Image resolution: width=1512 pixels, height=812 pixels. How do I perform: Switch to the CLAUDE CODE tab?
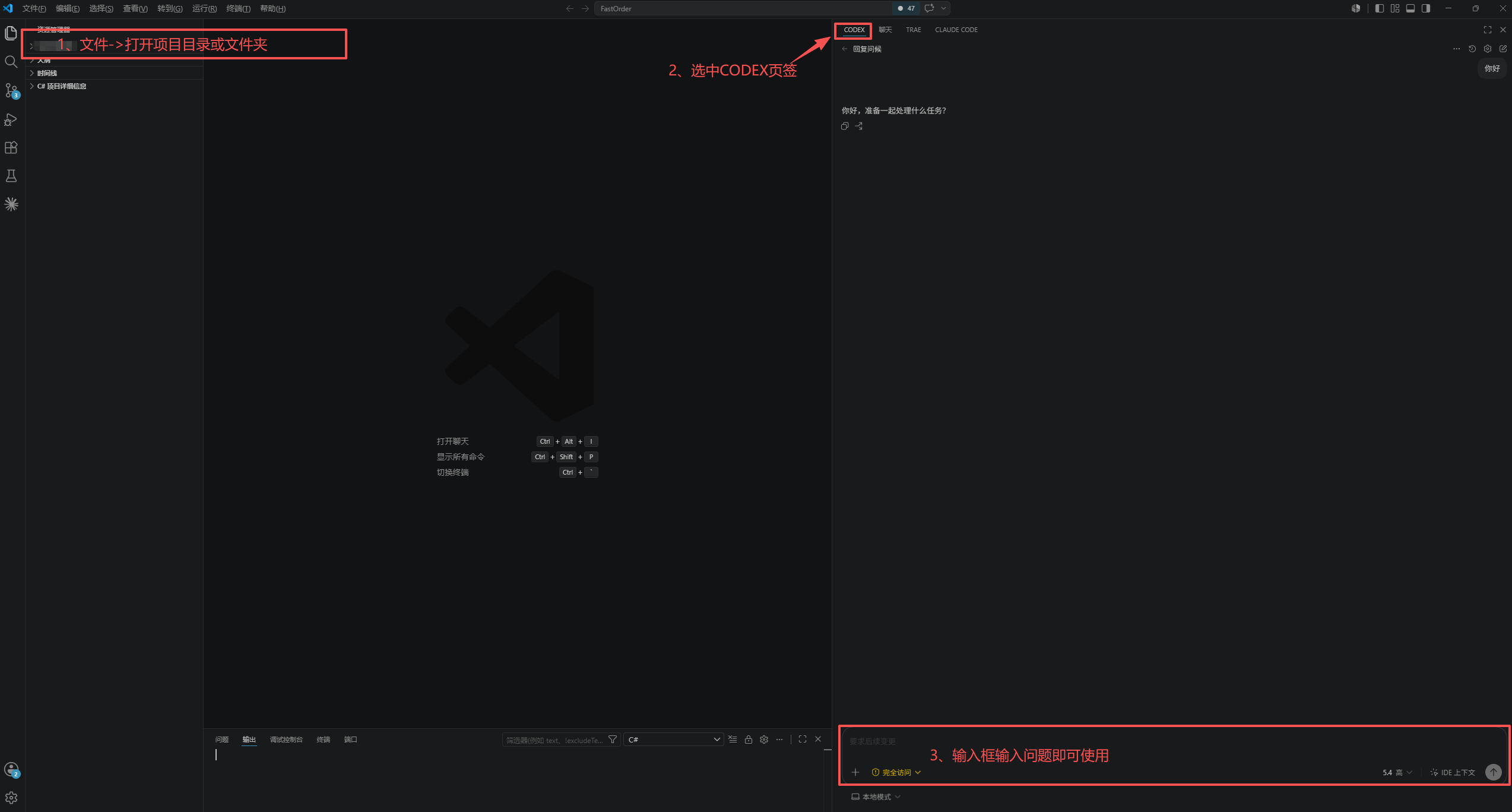tap(956, 30)
